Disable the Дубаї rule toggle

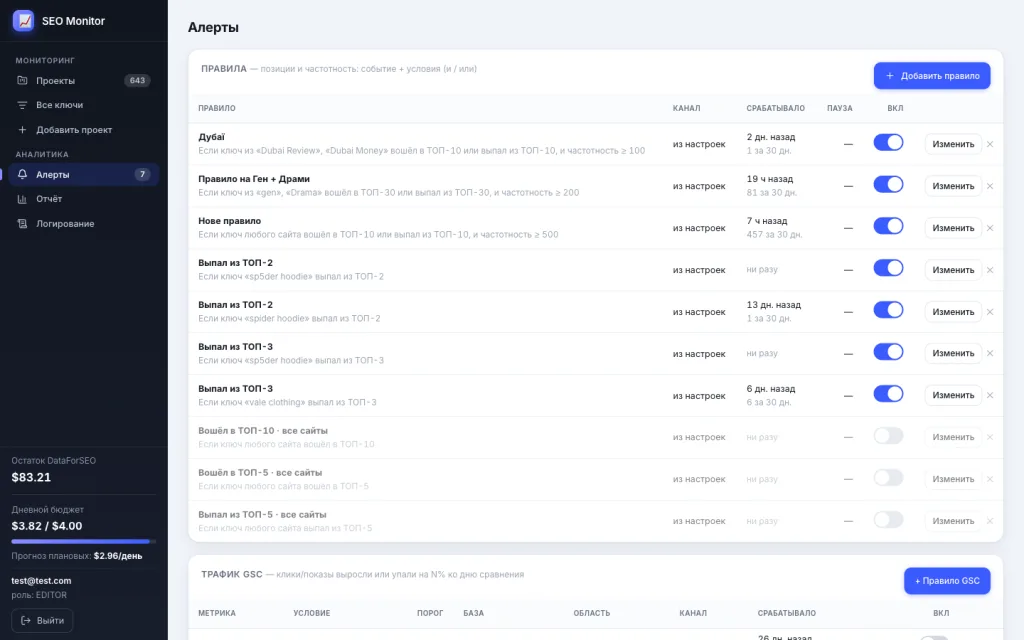(888, 142)
